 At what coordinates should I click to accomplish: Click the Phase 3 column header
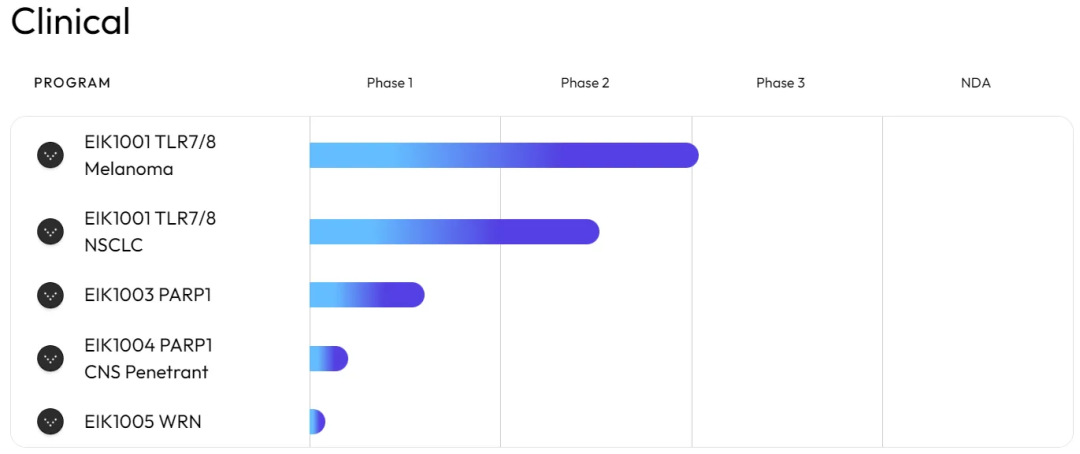pos(780,83)
